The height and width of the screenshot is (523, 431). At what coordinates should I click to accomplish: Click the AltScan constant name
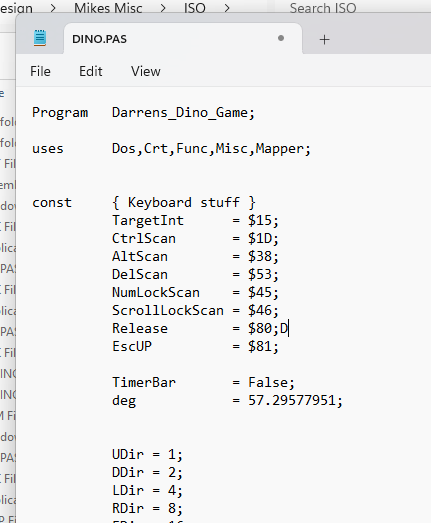(x=140, y=256)
